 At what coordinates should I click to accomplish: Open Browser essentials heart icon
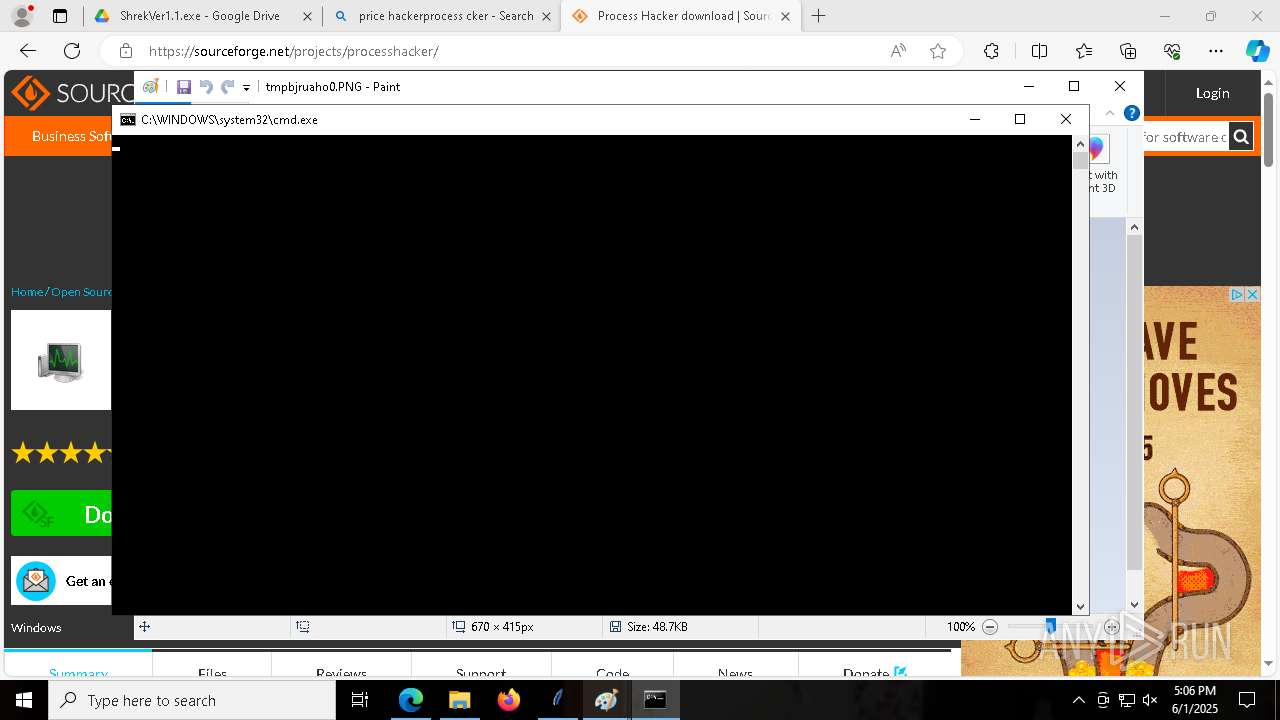(x=1172, y=51)
